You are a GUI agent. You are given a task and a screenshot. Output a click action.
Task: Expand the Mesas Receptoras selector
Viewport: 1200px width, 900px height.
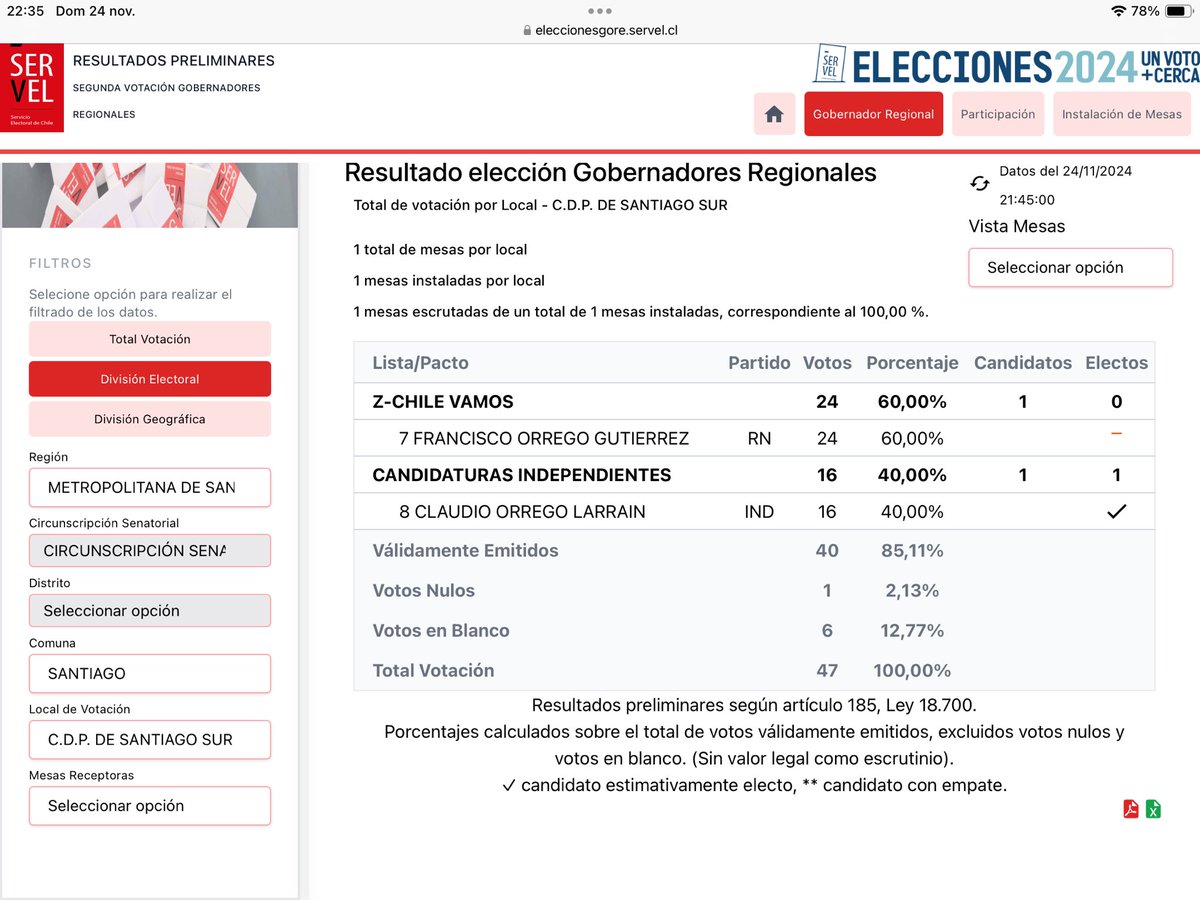pos(150,805)
